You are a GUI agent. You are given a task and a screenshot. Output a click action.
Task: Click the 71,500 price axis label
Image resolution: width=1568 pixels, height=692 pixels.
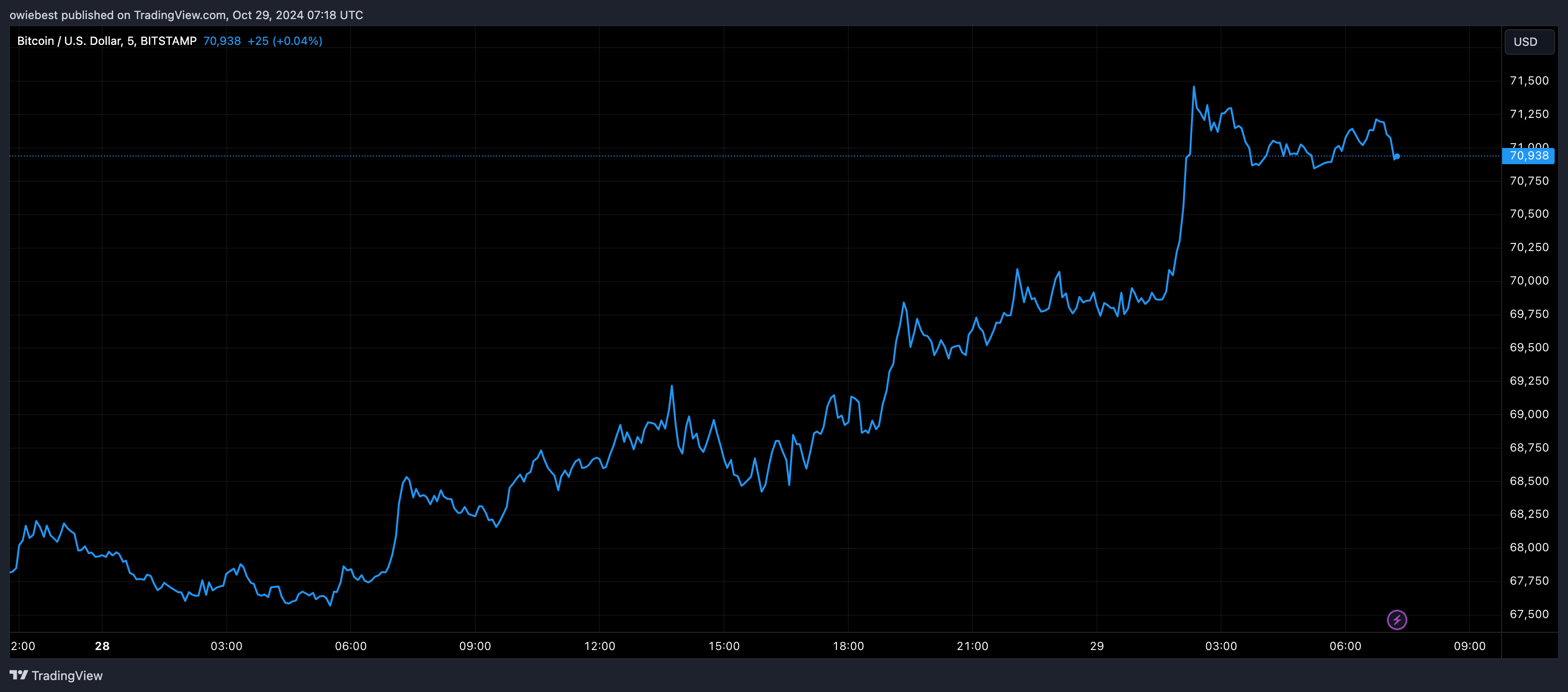point(1529,80)
